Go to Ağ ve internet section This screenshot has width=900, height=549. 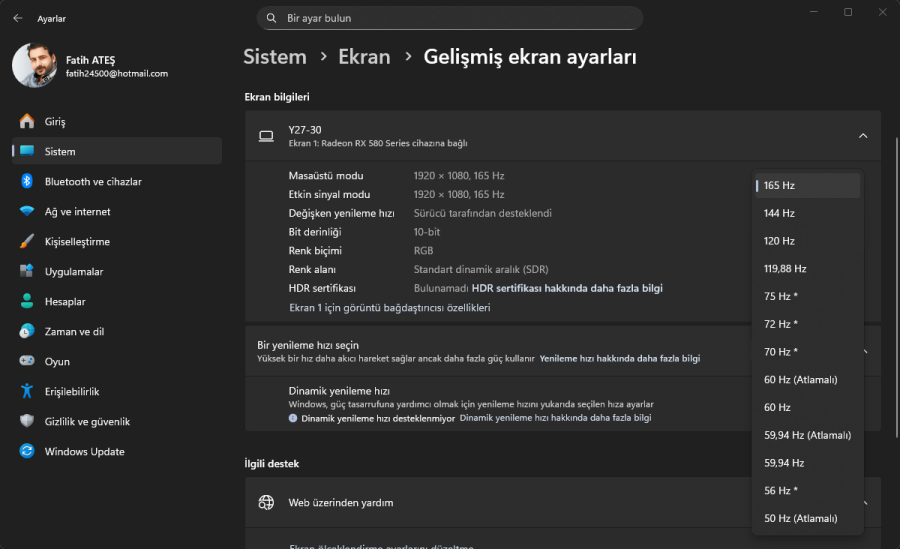[x=77, y=212]
